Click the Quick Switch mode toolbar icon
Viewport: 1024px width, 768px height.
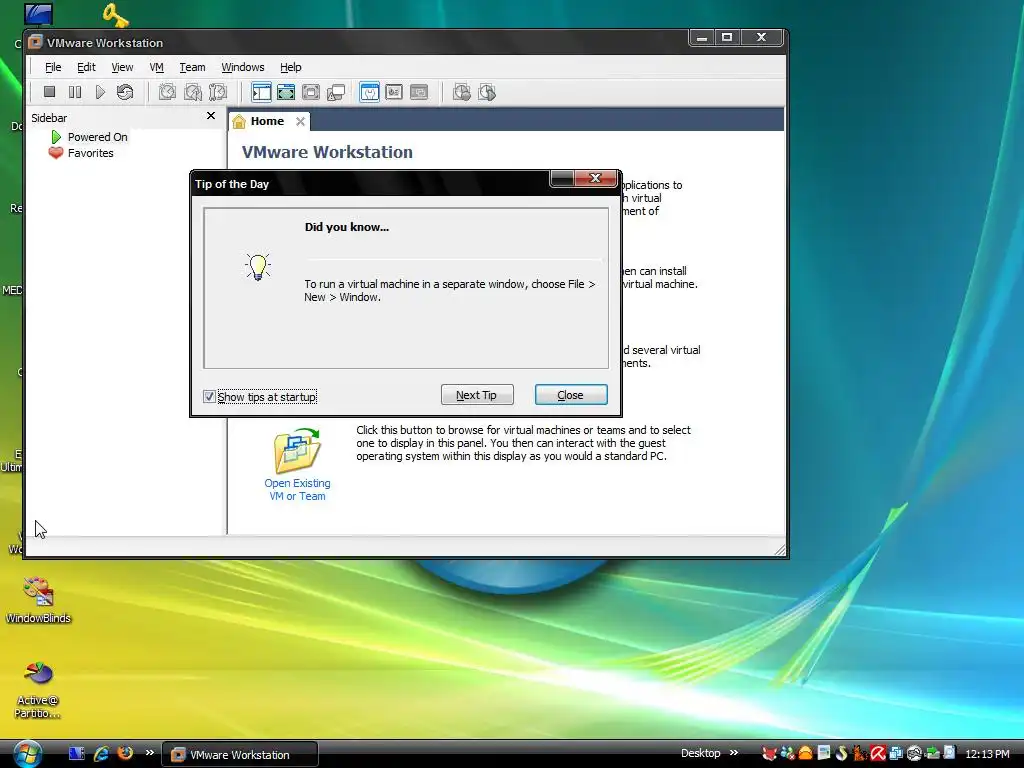click(286, 92)
